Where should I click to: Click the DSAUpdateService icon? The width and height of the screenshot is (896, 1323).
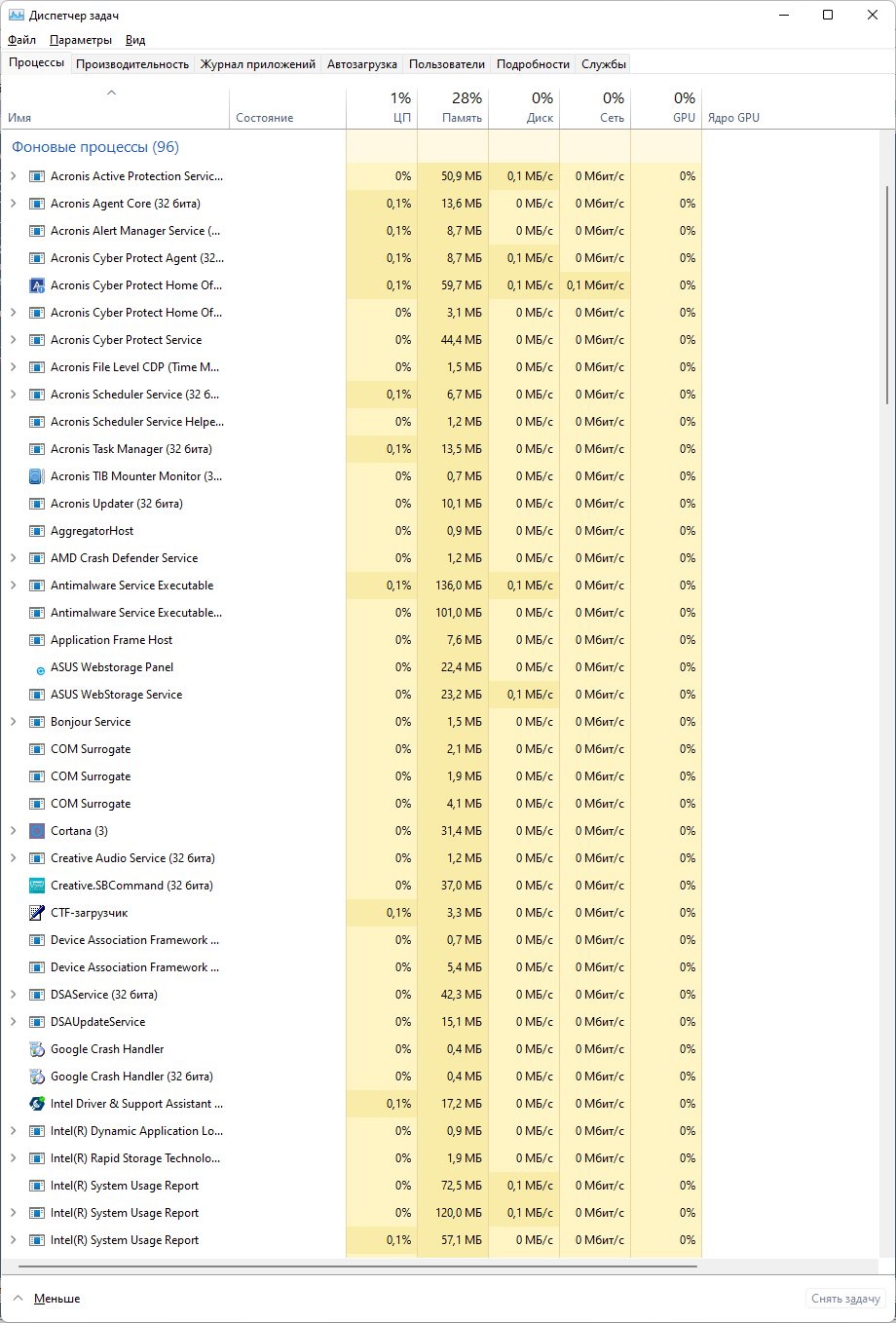pos(37,1022)
